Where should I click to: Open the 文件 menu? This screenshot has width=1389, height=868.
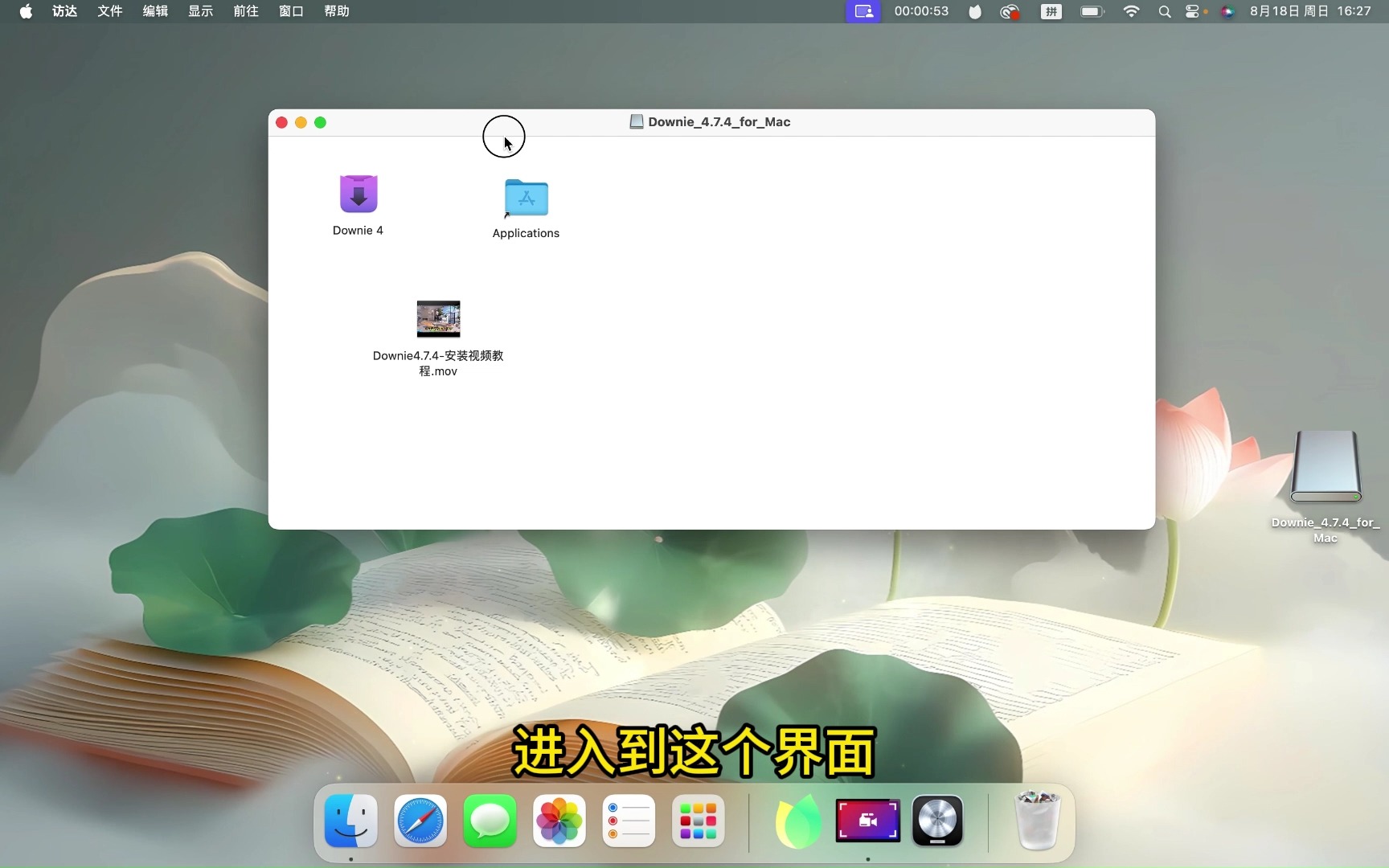(x=110, y=11)
